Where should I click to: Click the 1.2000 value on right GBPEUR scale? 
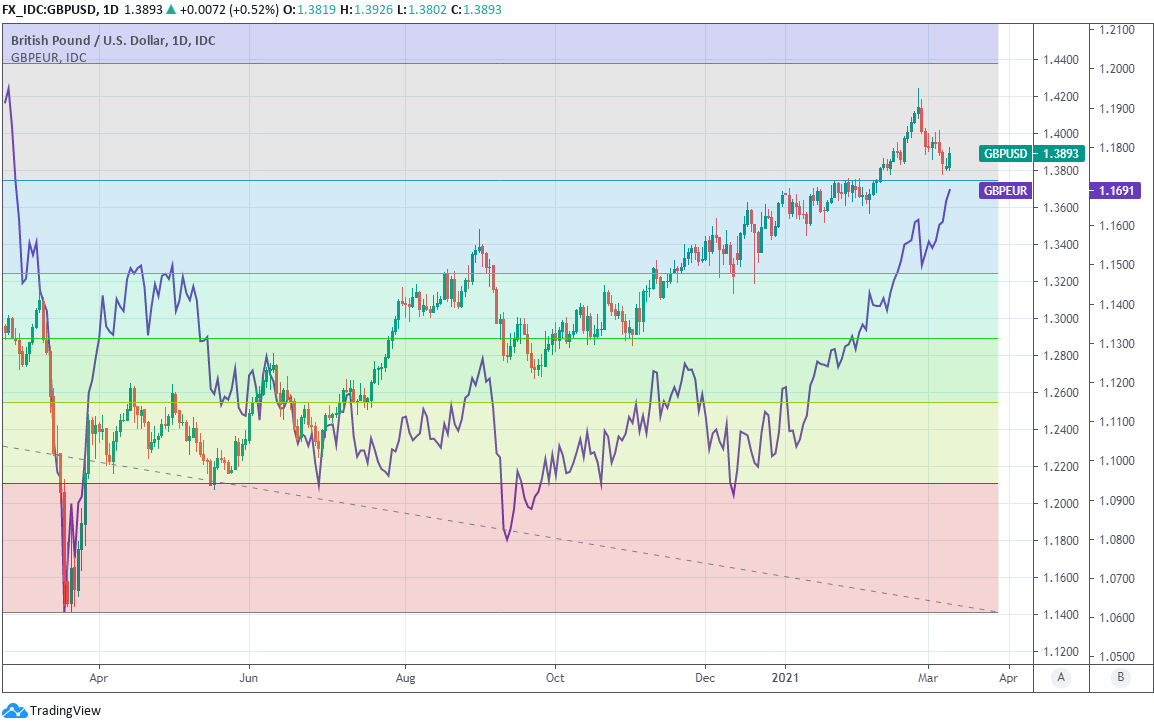[1116, 69]
